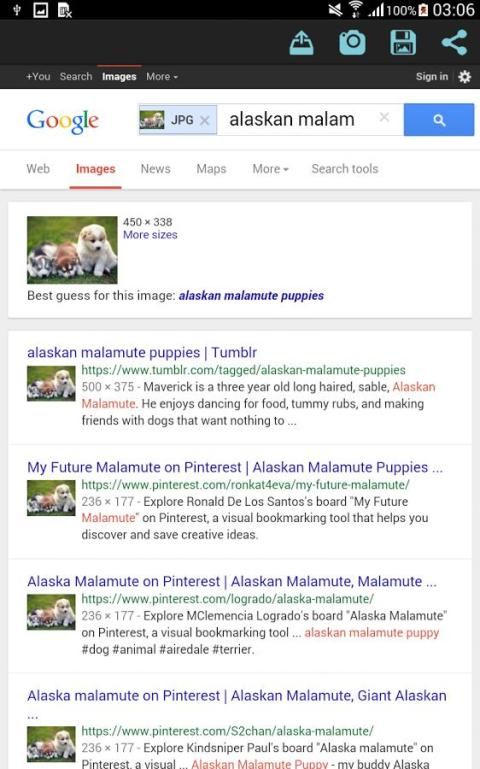Expand the More dropdown in black bar
This screenshot has height=769, width=480.
162,77
